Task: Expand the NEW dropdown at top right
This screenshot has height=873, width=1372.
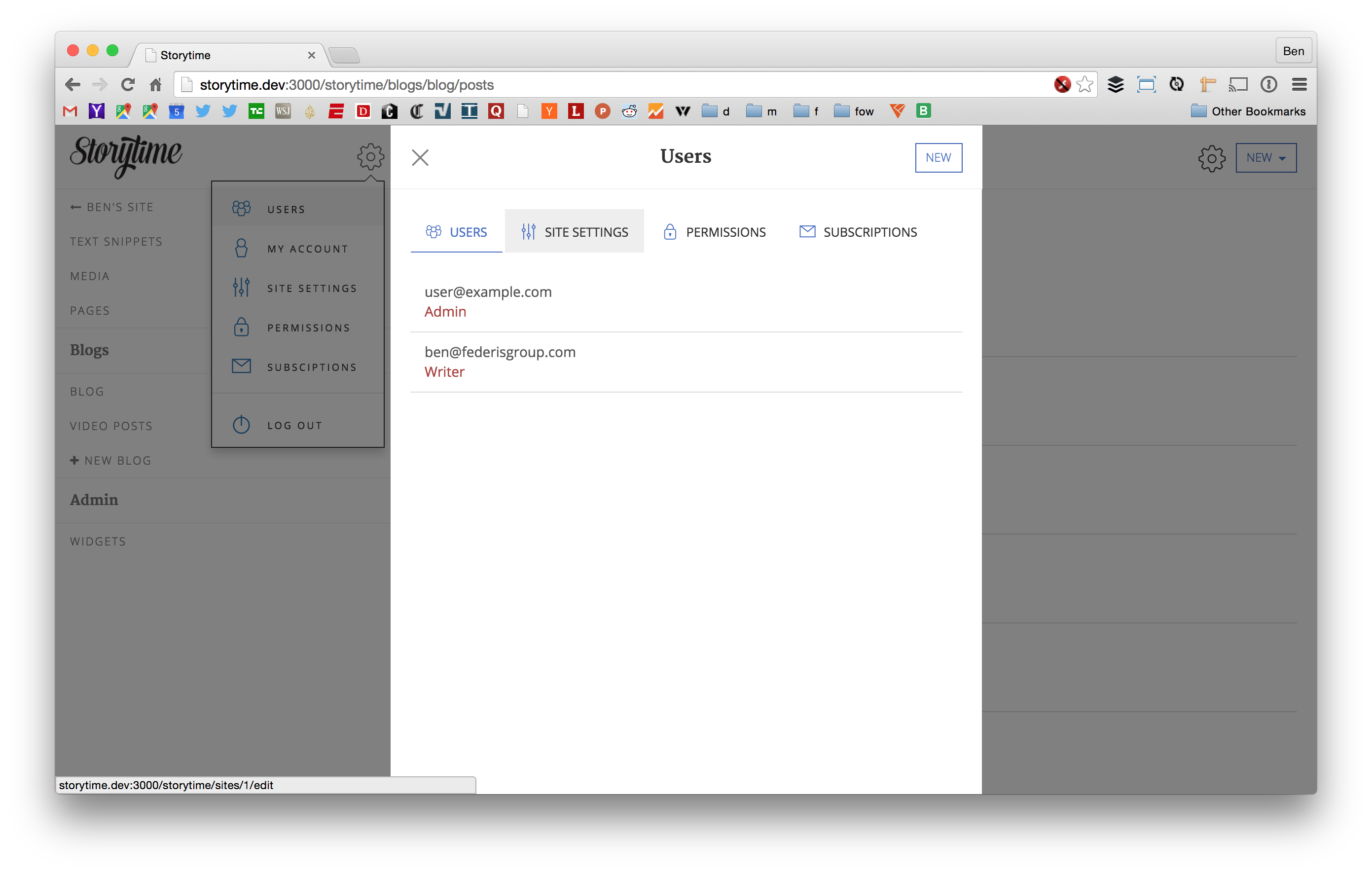Action: click(x=1265, y=158)
